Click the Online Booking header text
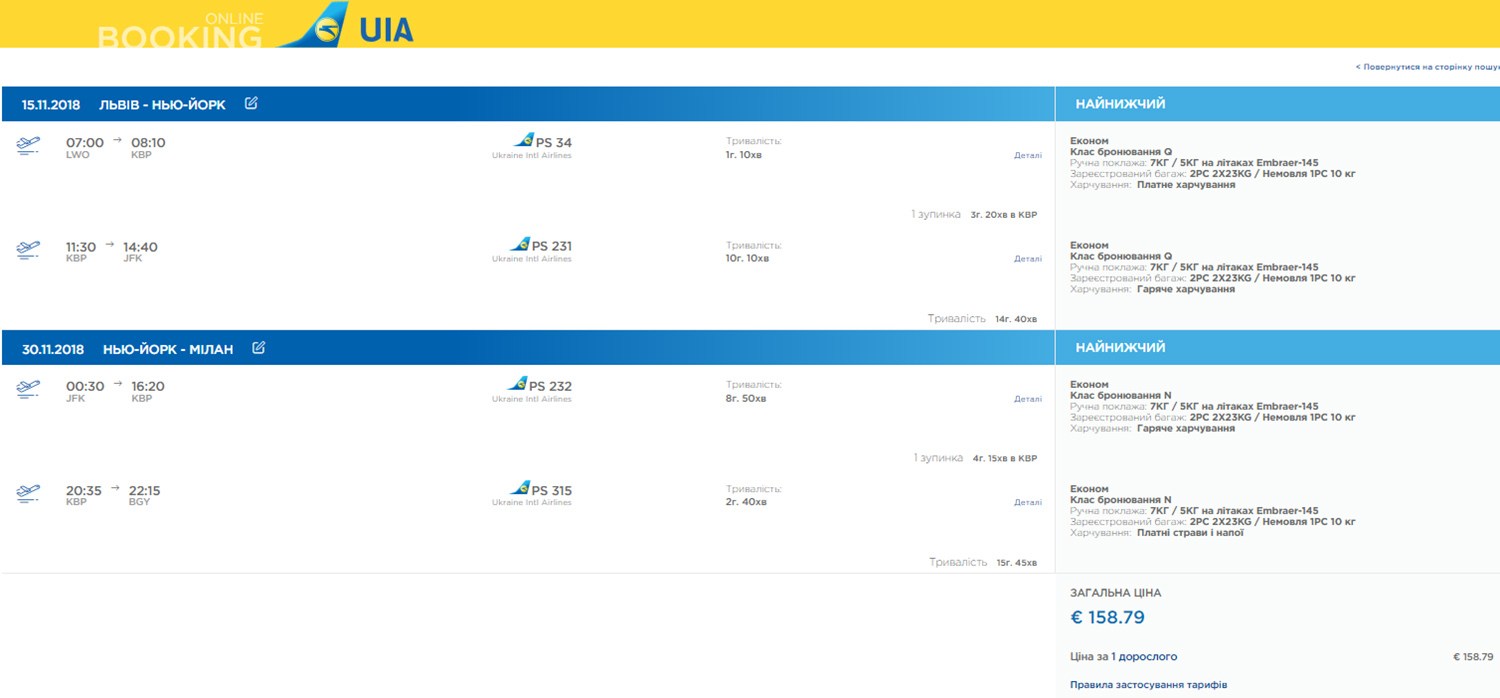The image size is (1500, 698). pos(180,32)
